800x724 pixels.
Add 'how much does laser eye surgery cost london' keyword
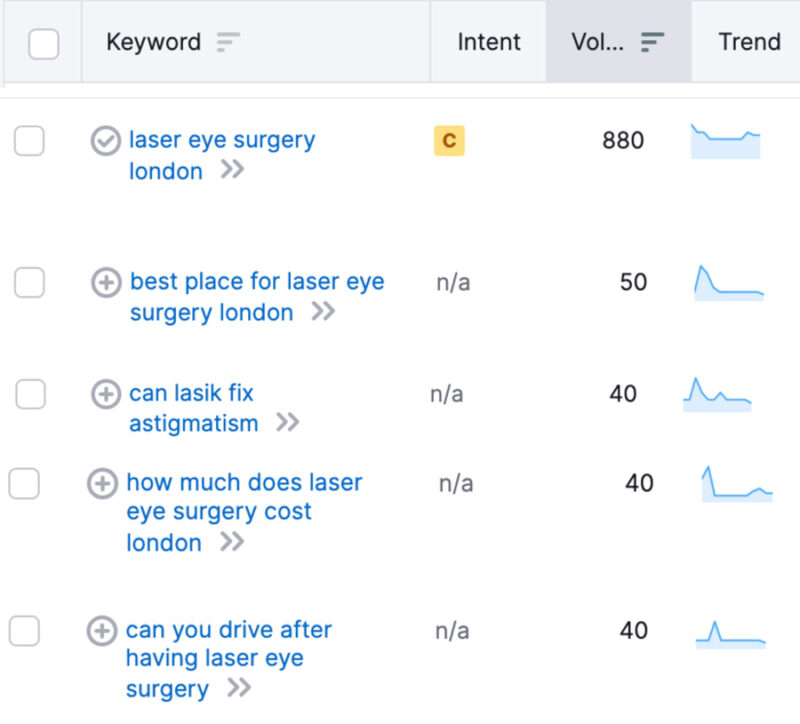(x=102, y=484)
